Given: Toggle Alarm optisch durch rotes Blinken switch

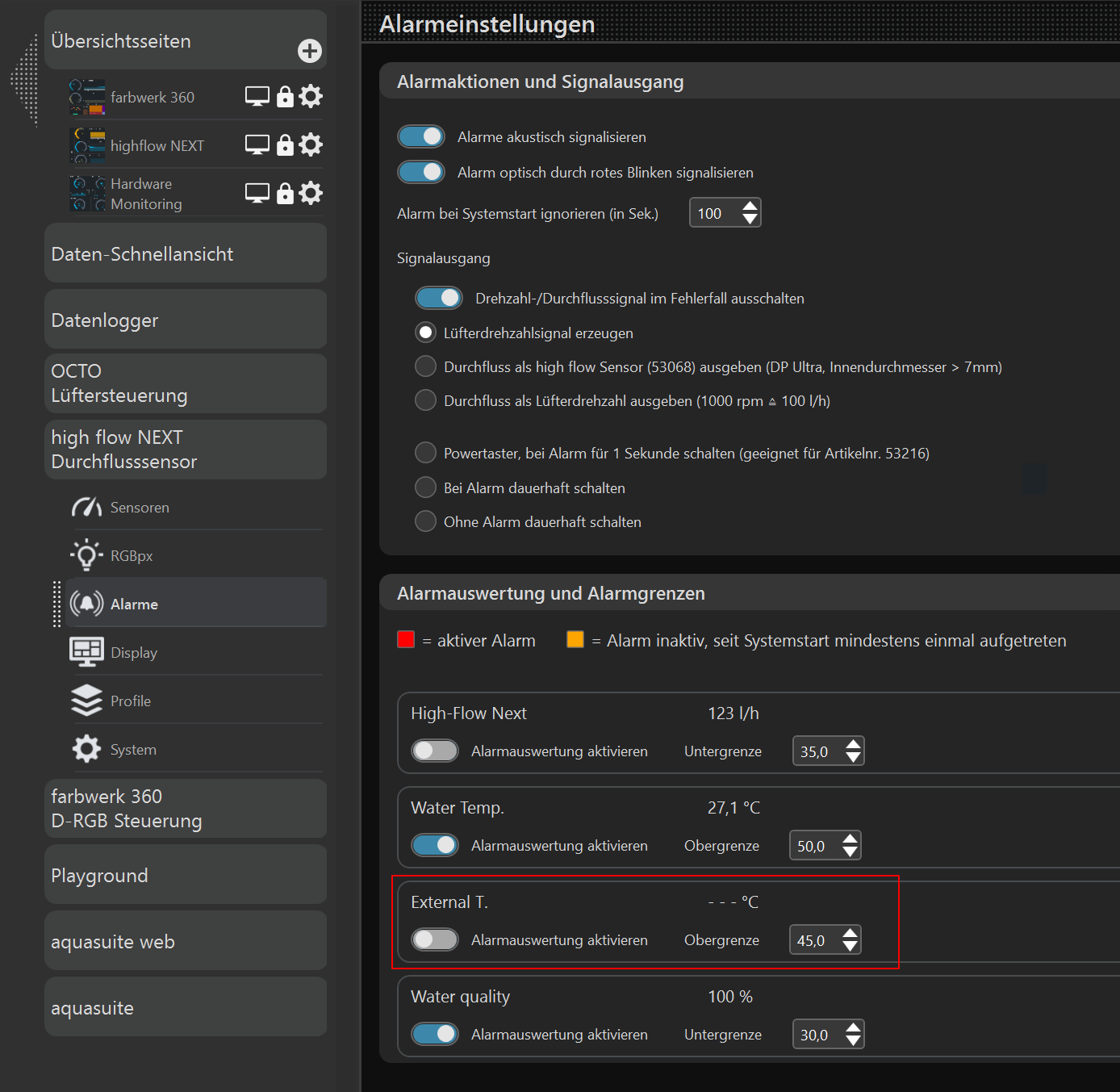Looking at the screenshot, I should [x=421, y=172].
